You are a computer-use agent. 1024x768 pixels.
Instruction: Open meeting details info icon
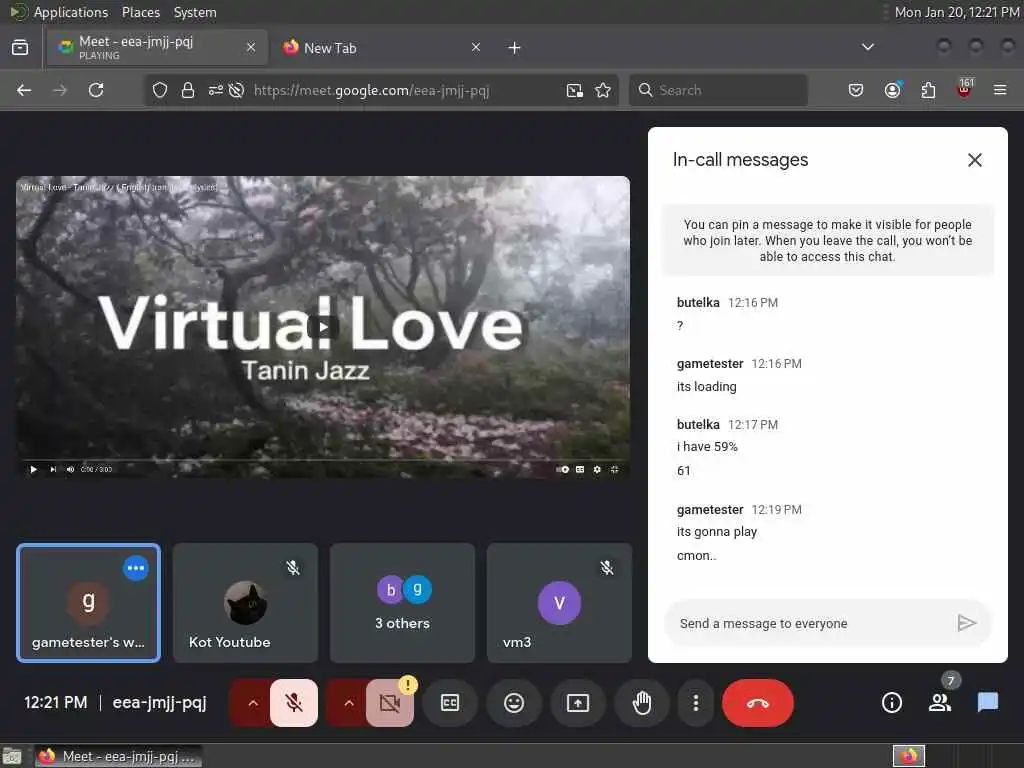tap(891, 703)
